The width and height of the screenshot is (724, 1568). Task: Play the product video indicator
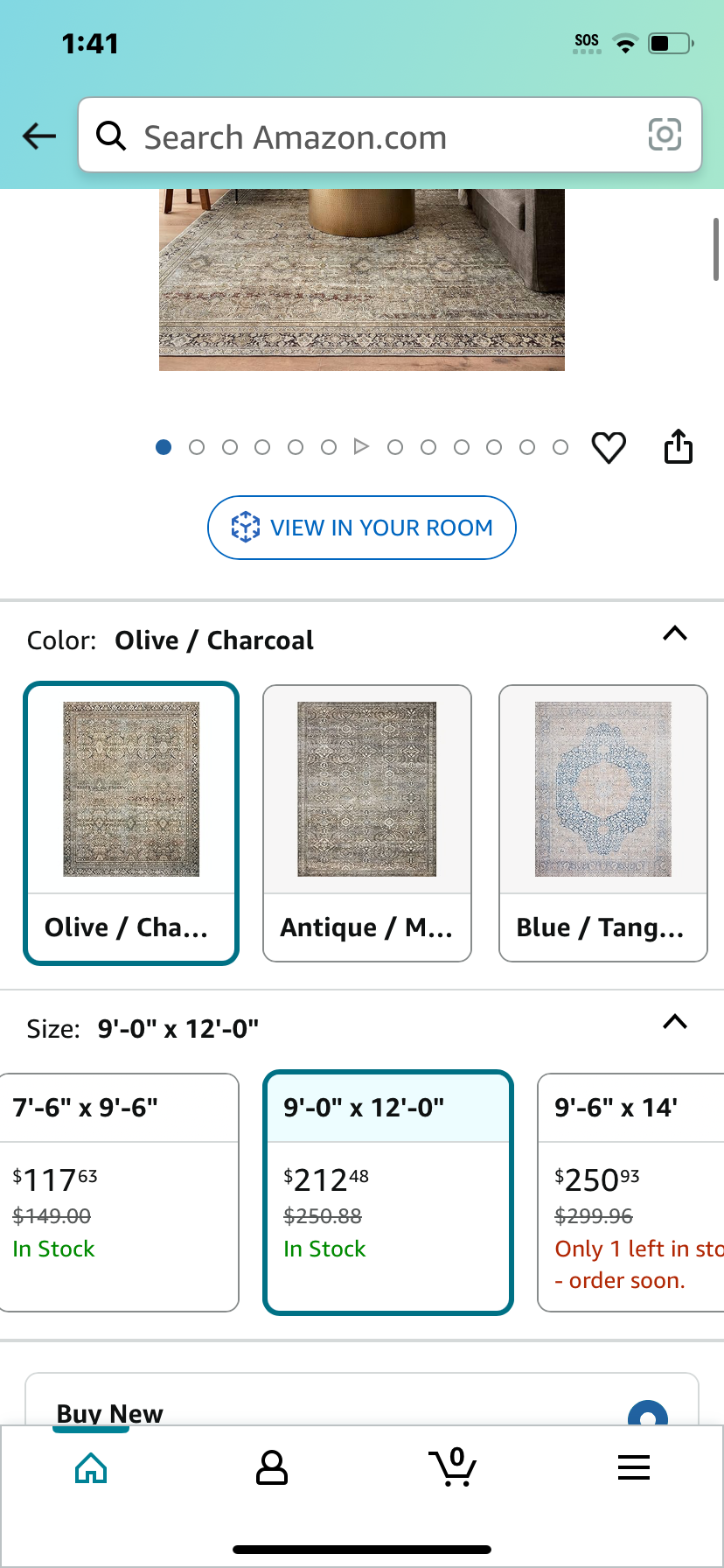pos(361,447)
